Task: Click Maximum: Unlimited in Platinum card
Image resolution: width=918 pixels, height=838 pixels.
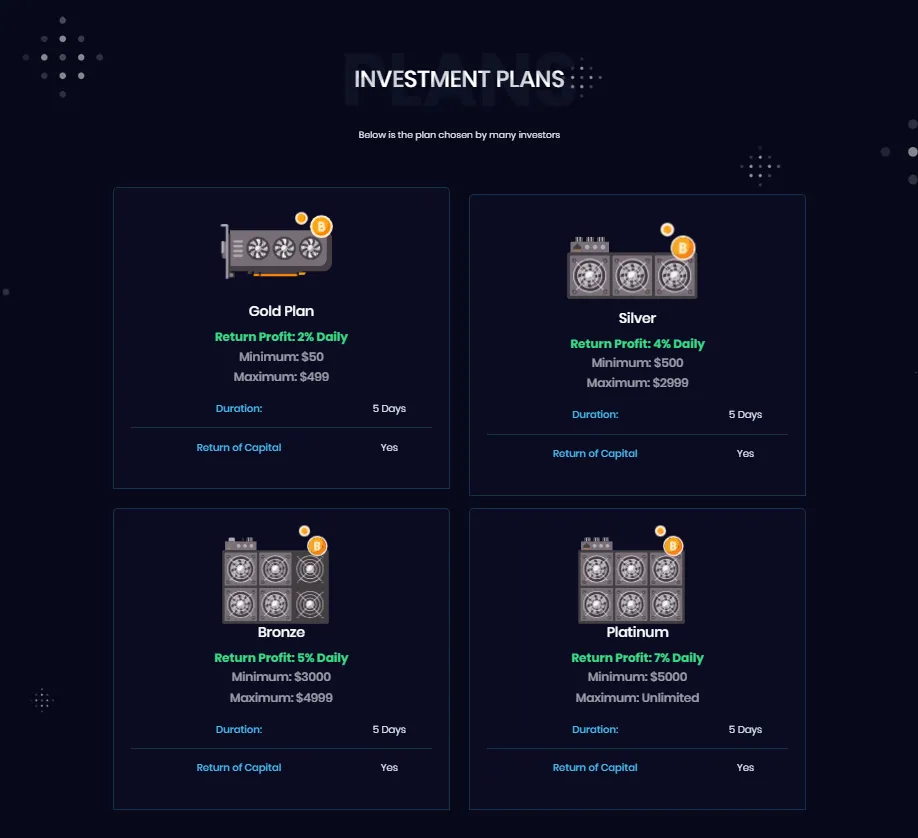Action: (x=637, y=698)
